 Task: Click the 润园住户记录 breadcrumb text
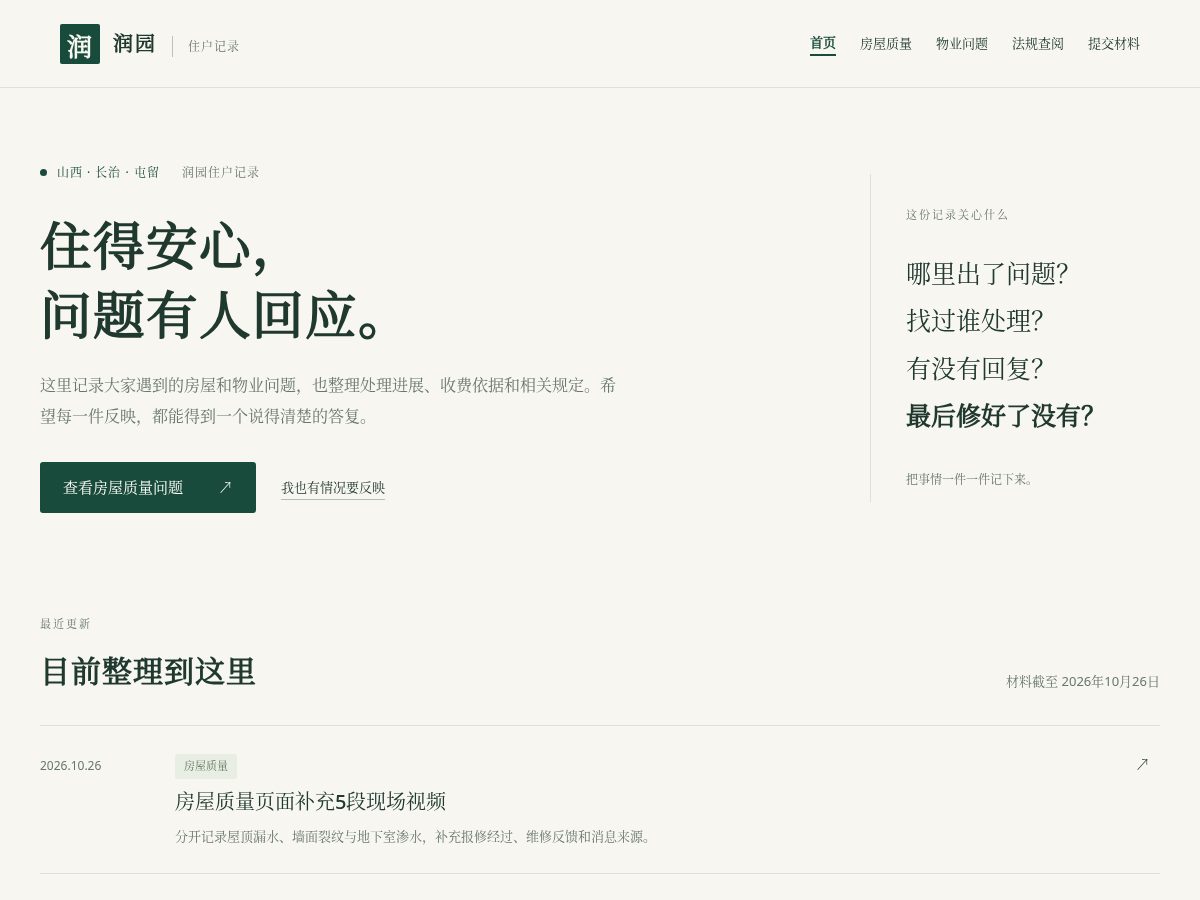[x=221, y=172]
